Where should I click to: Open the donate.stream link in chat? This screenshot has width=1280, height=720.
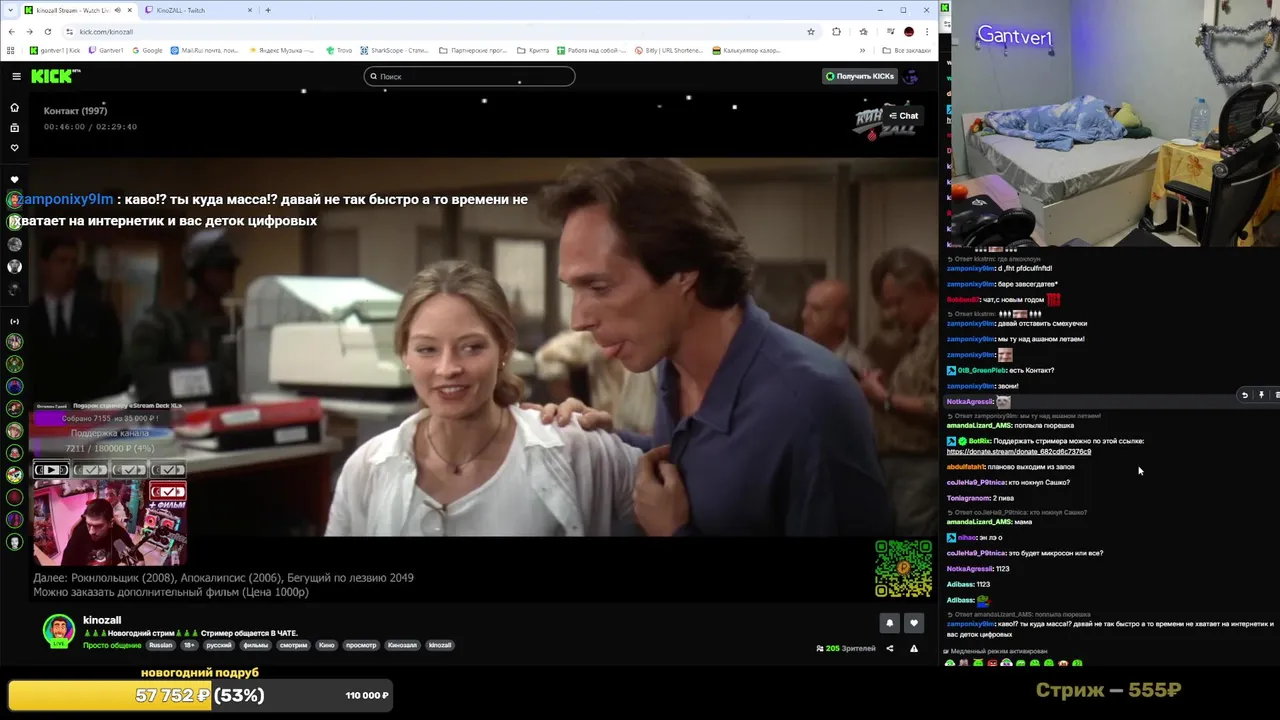click(x=1018, y=452)
